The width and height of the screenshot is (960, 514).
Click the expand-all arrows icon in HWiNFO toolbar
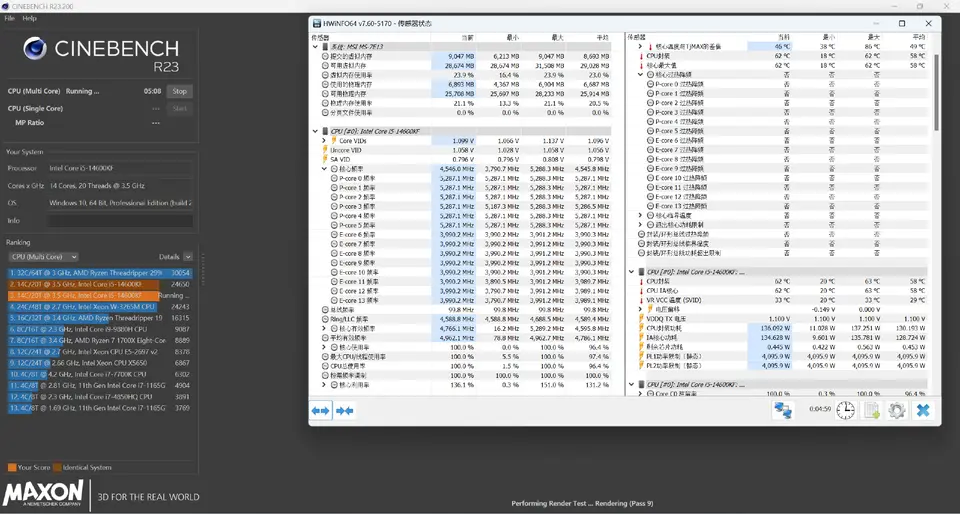point(320,411)
